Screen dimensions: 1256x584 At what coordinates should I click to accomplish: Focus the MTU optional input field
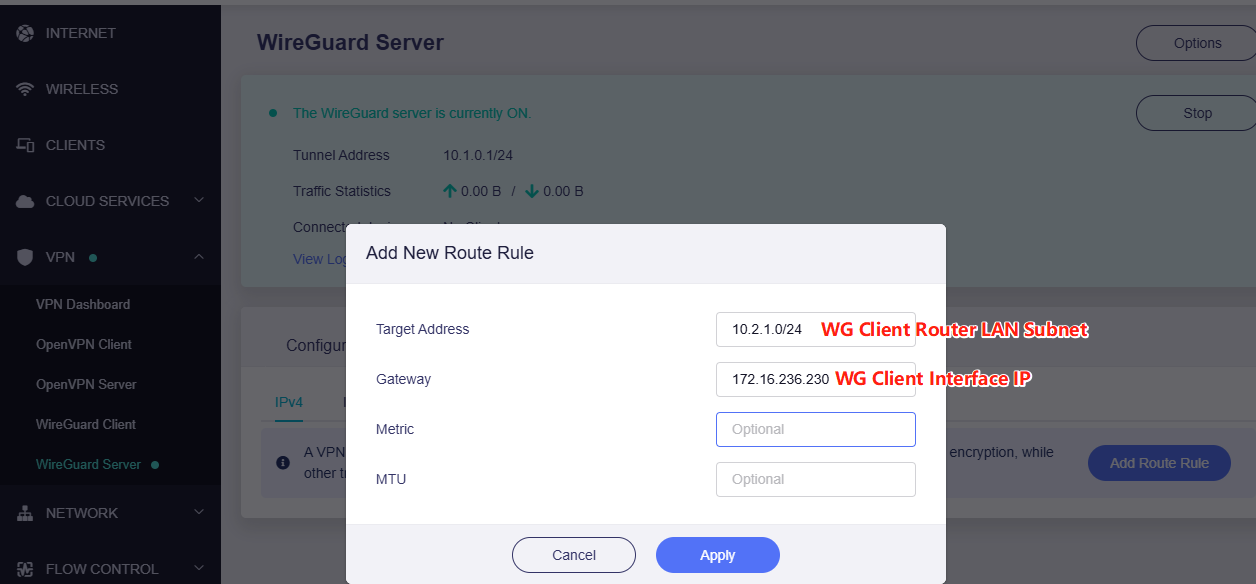(x=815, y=479)
